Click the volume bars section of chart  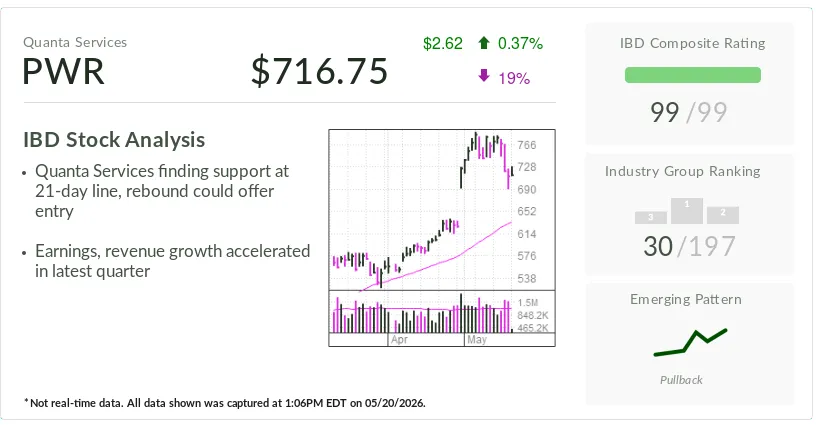click(422, 312)
